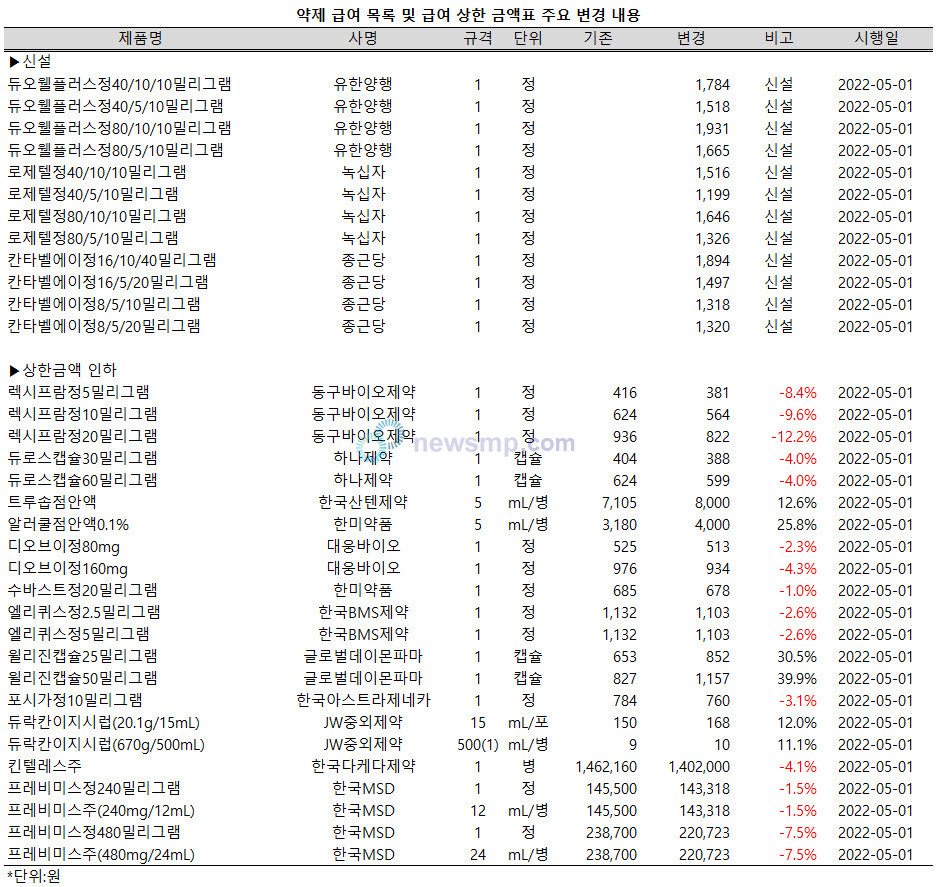Click product 수바스트정20밀리그램
936x887 pixels.
(x=82, y=590)
